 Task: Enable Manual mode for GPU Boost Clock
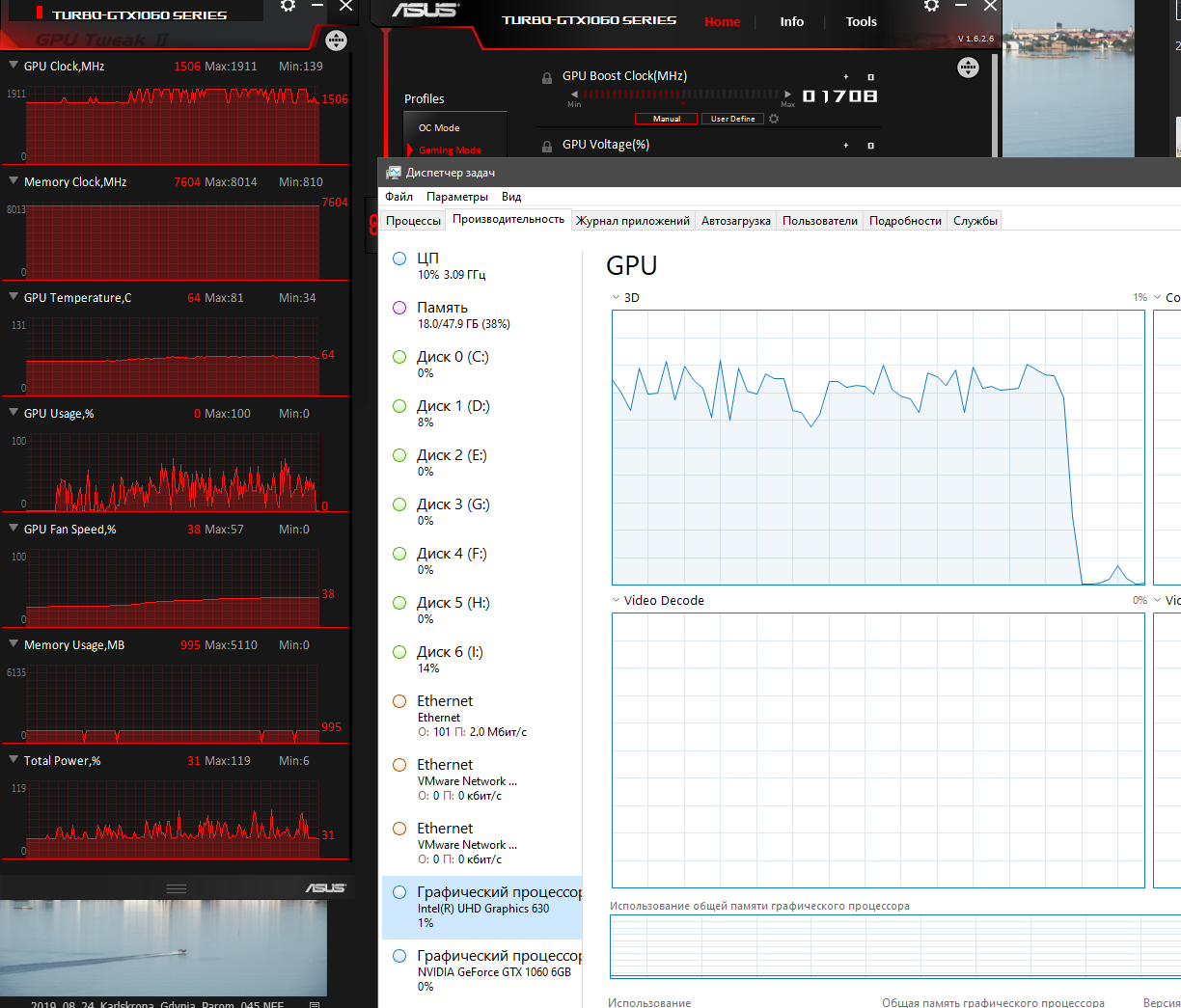pyautogui.click(x=667, y=119)
